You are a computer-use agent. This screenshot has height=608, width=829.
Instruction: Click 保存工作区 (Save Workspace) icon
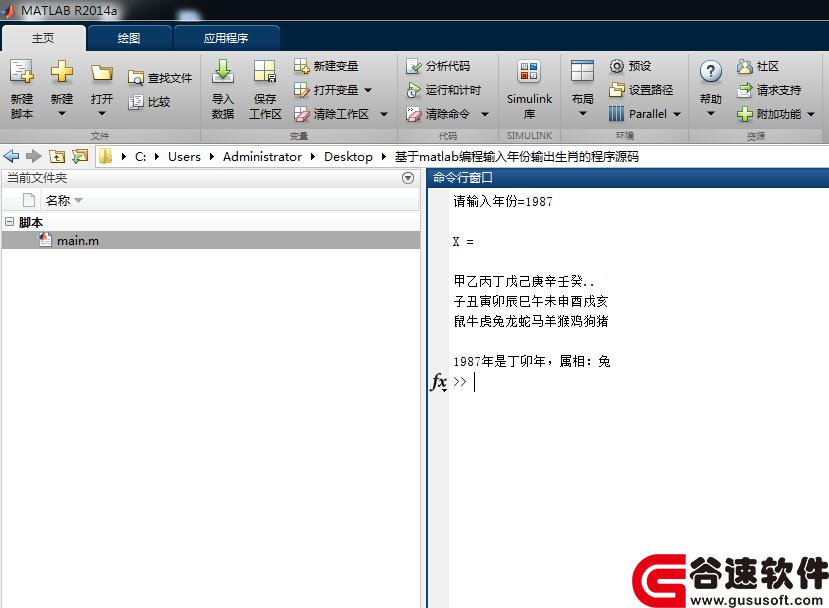[x=264, y=71]
